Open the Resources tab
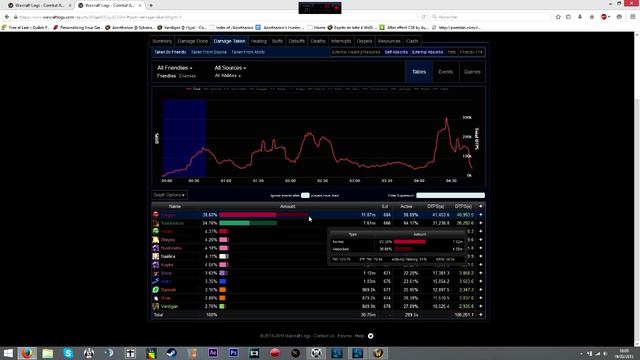 pos(389,41)
